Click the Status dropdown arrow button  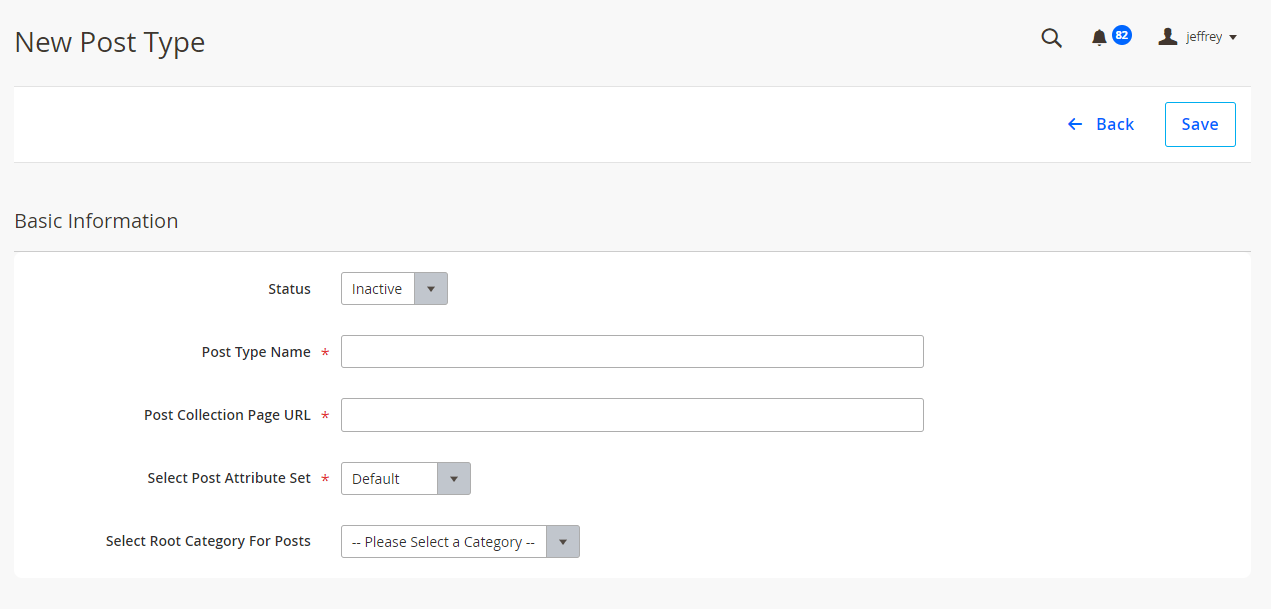(x=431, y=289)
